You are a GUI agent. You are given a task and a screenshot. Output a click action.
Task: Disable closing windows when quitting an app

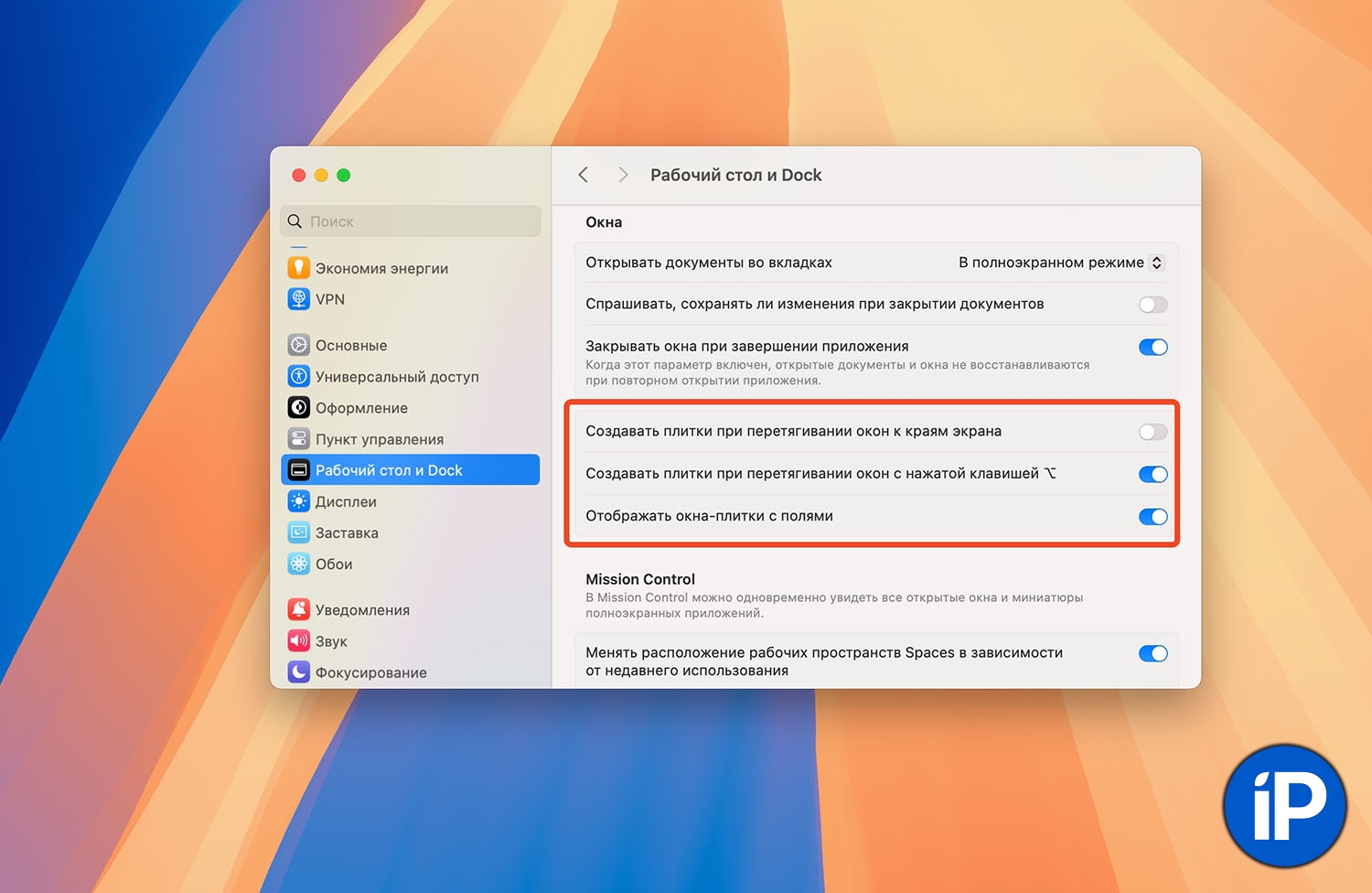coord(1153,347)
